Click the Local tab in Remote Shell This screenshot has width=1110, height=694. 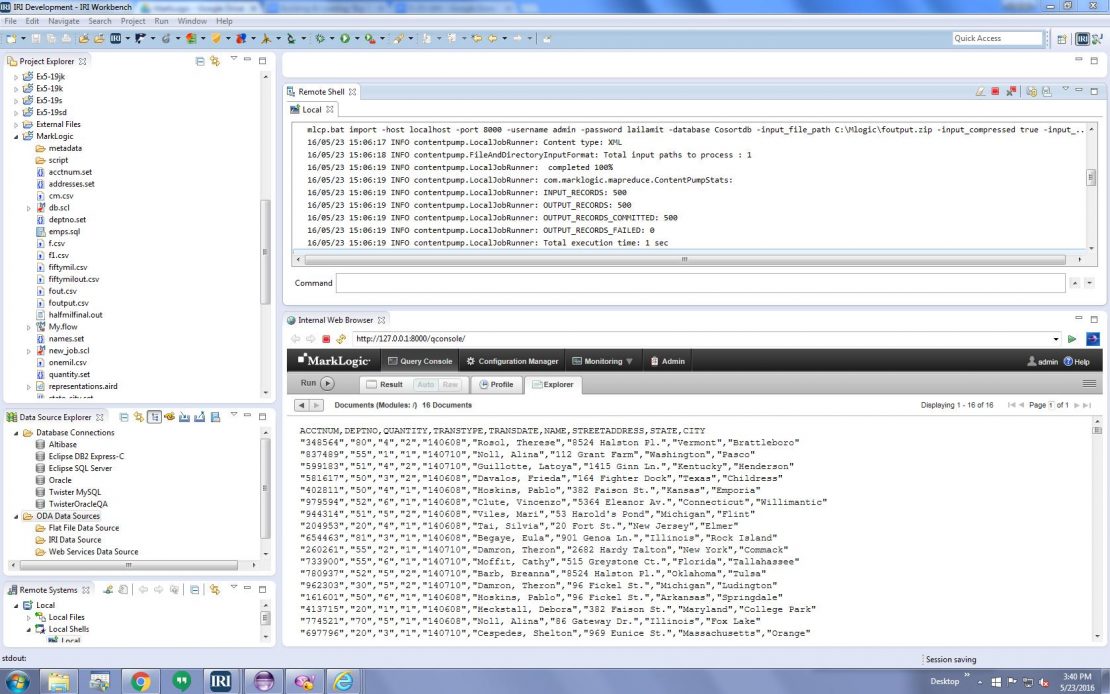(x=311, y=110)
